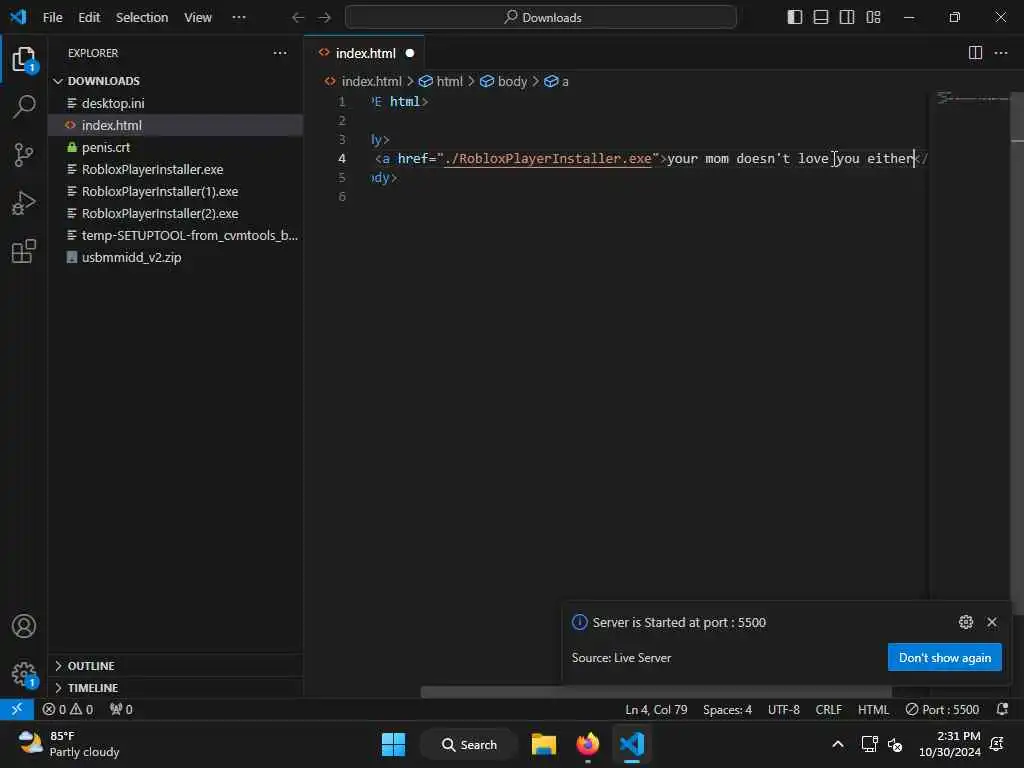Click body in the breadcrumb path

504,82
